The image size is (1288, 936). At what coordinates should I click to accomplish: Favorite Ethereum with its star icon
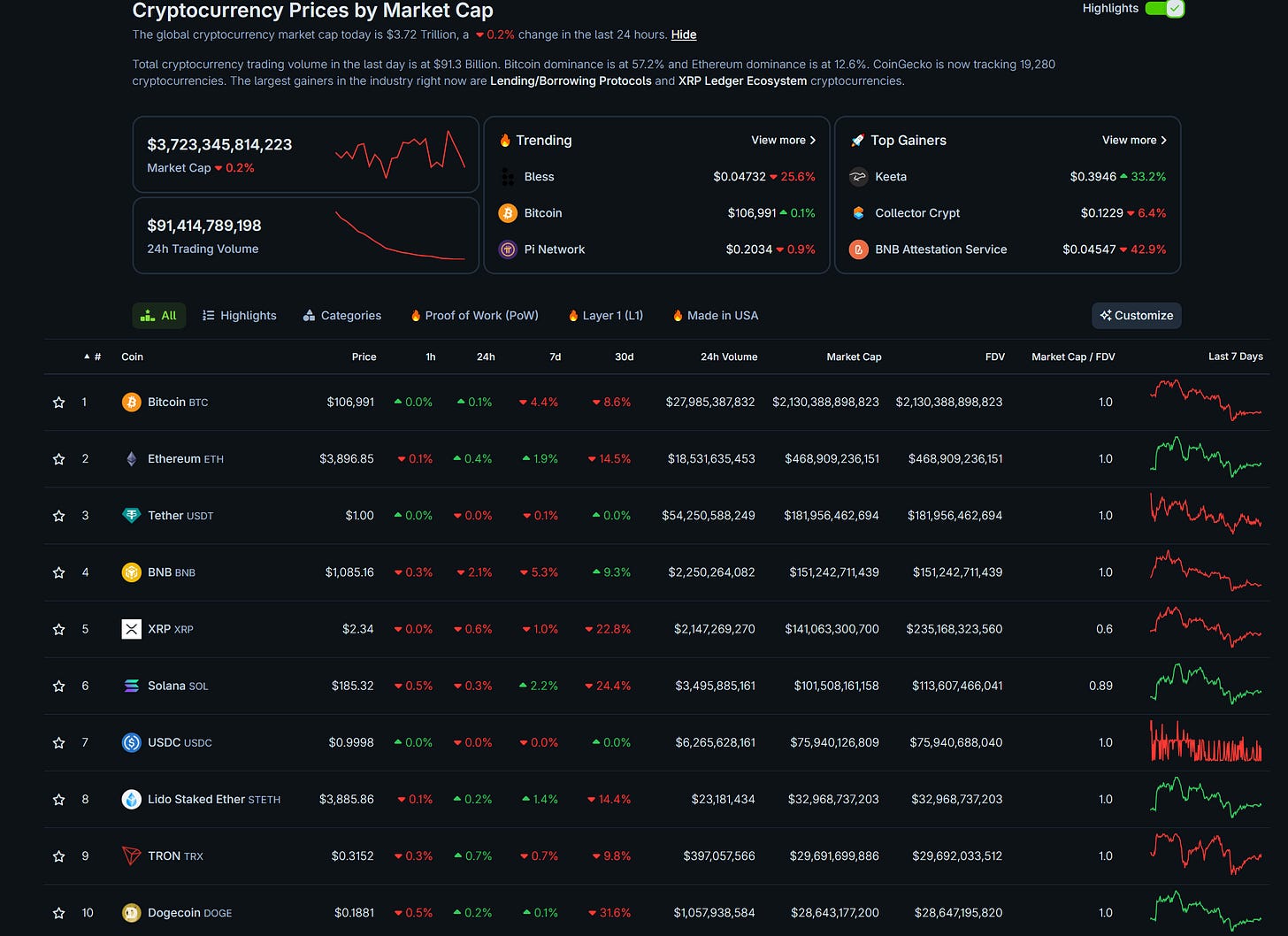coord(59,459)
